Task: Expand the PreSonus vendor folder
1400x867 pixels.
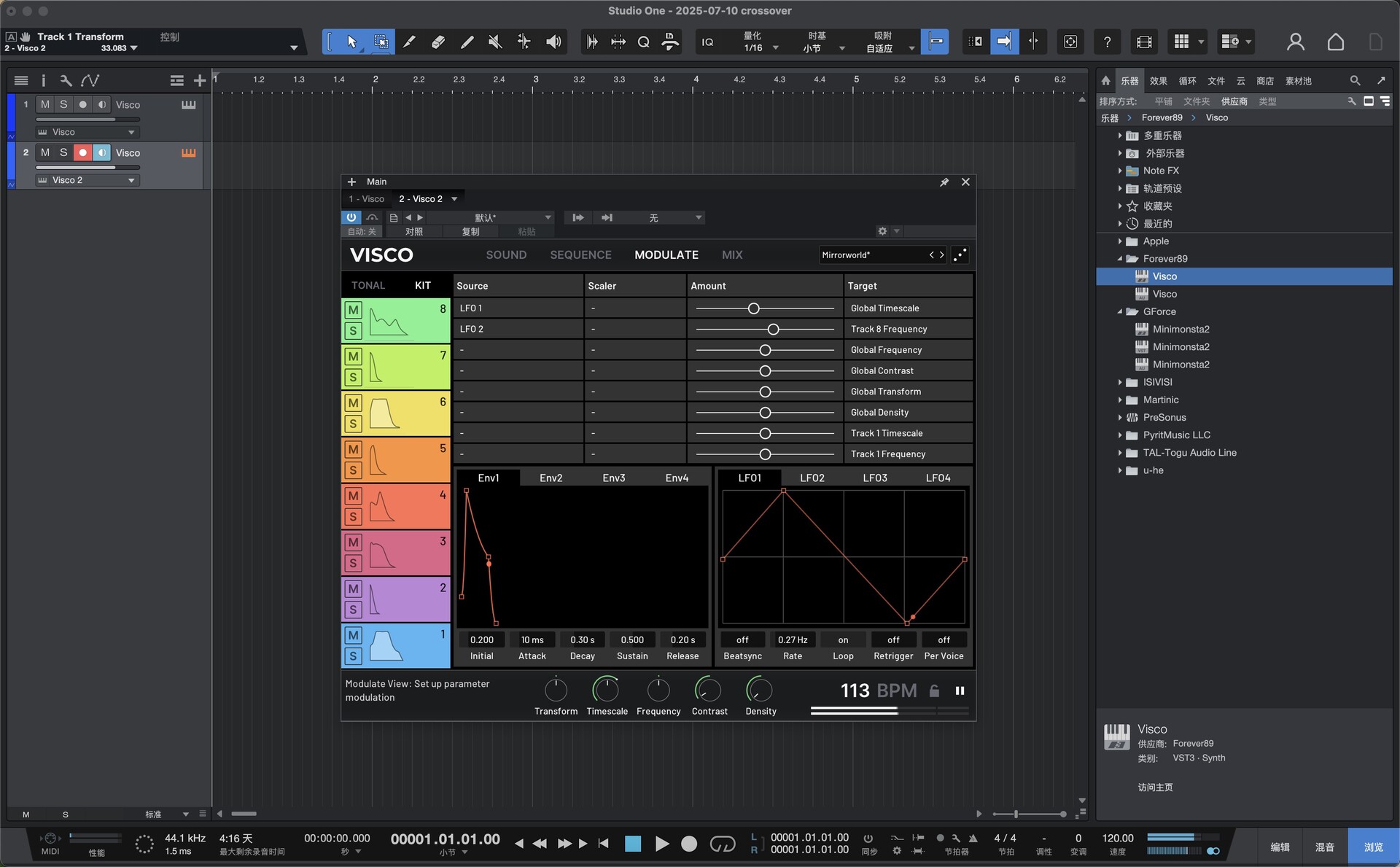Action: coord(1120,417)
